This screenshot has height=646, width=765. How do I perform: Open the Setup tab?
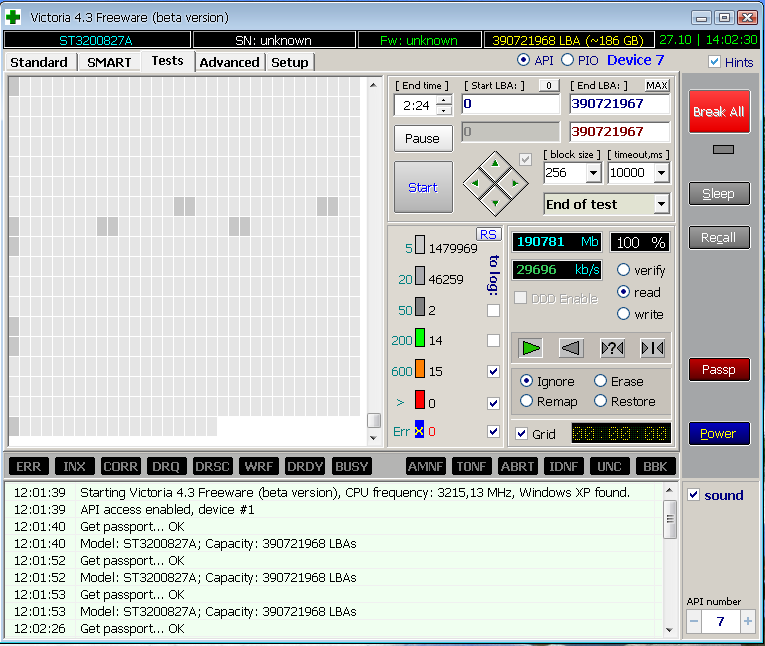(x=290, y=62)
